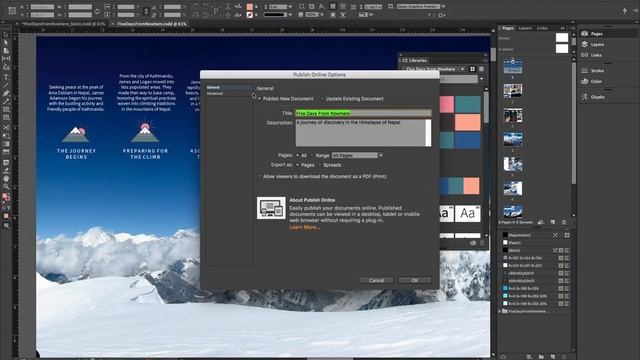Click the Aa character style in CC Libraries
Screen dimensions: 640x360
(x=467, y=213)
